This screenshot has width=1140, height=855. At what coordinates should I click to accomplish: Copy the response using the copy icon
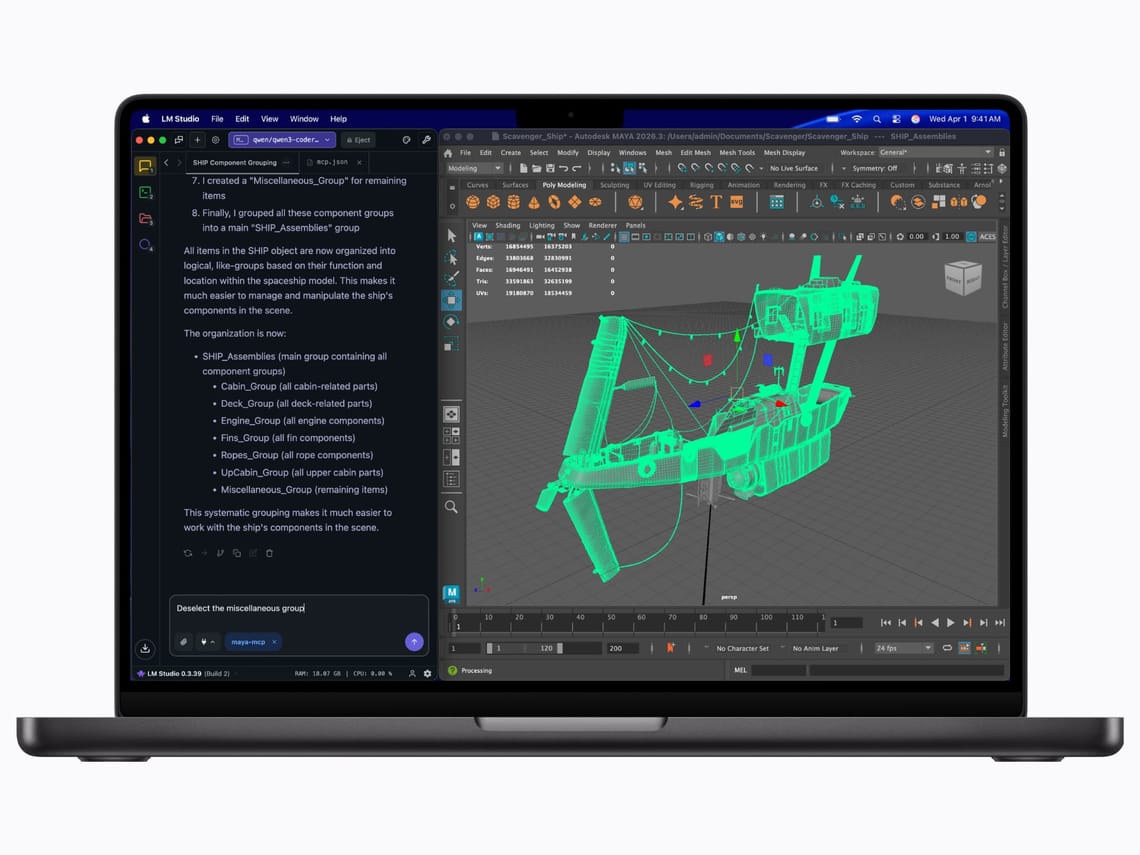(x=236, y=553)
